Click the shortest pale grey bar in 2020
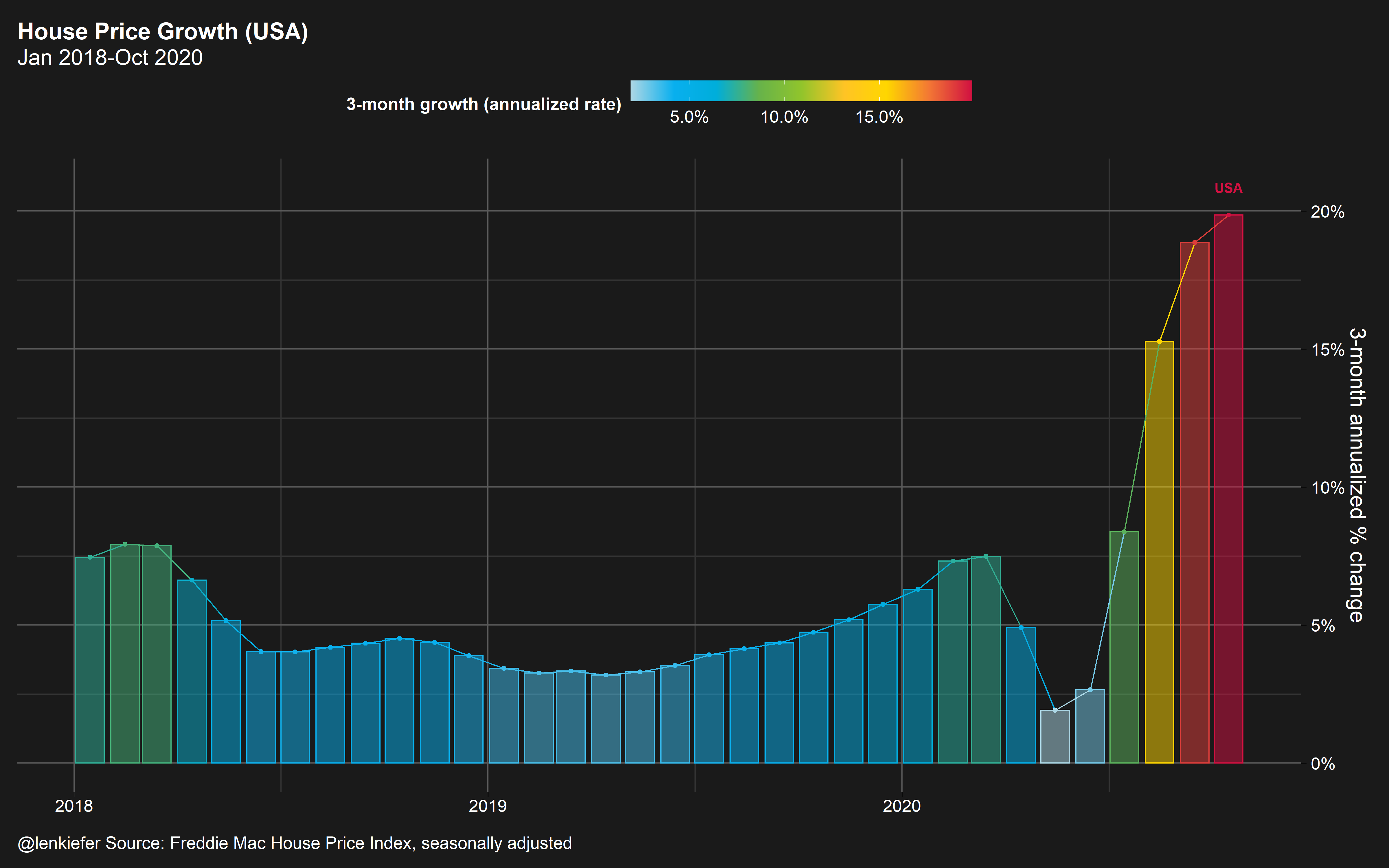 click(1055, 737)
